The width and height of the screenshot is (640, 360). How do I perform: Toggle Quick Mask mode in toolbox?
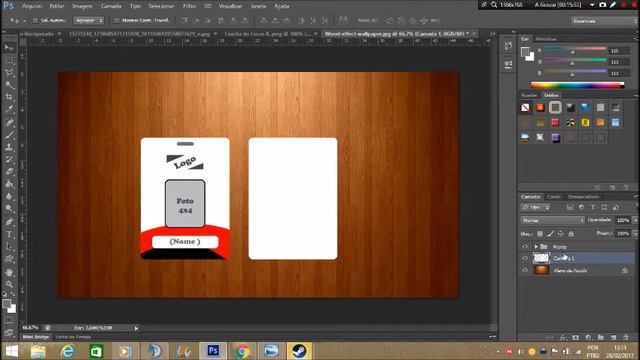pos(9,321)
